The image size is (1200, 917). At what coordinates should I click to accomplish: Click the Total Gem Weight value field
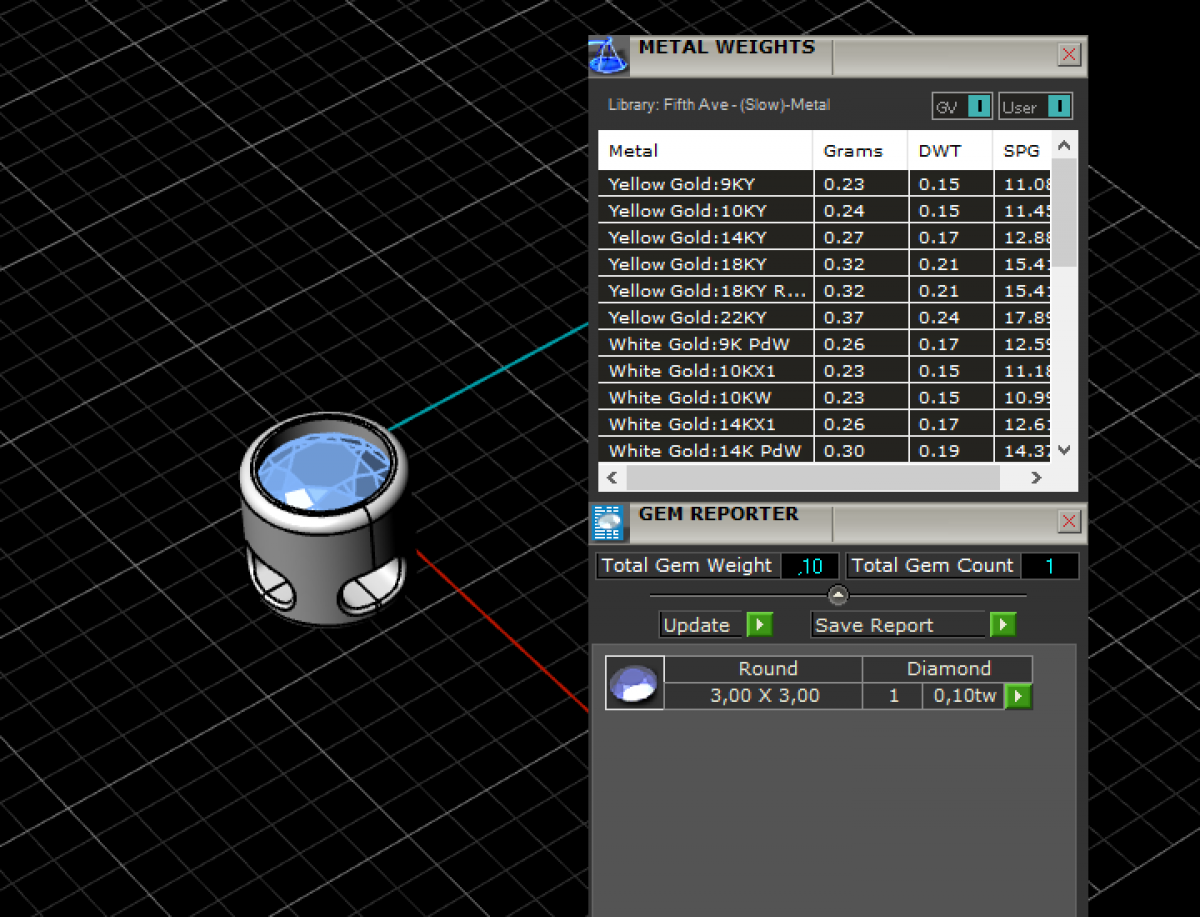coord(810,566)
